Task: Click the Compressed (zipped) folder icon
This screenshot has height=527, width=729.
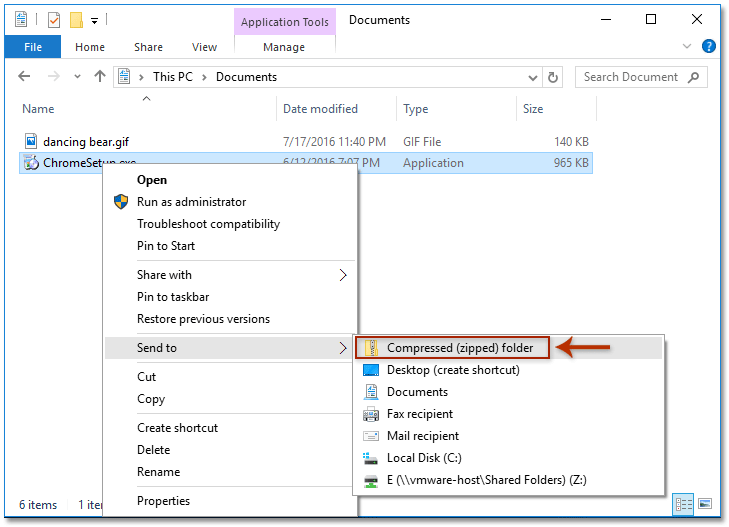Action: click(372, 348)
